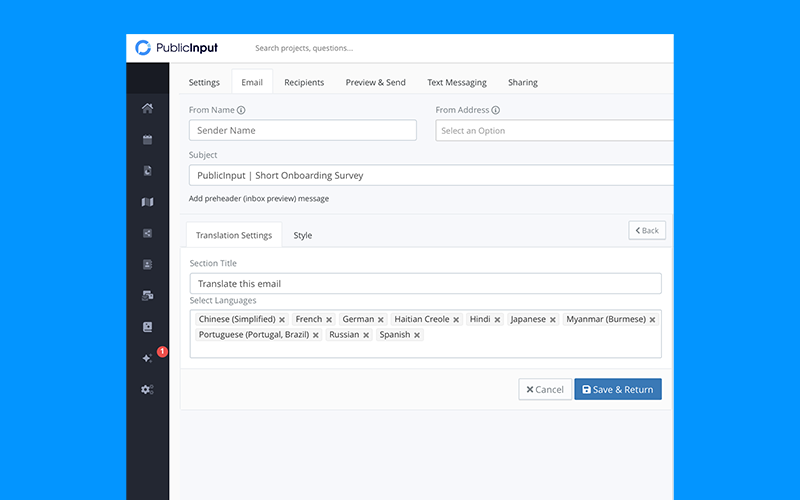800x500 pixels.
Task: Open the calendar icon in sidebar
Action: [147, 140]
